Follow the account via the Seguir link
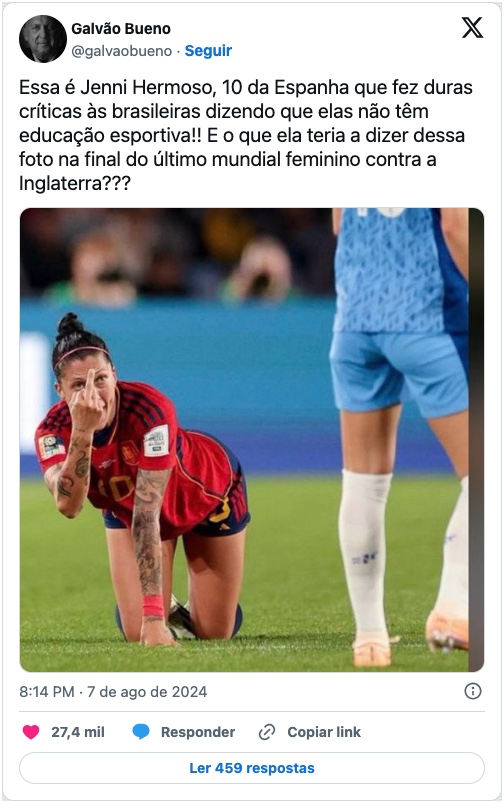Screen dimensions: 504x804 (208, 51)
